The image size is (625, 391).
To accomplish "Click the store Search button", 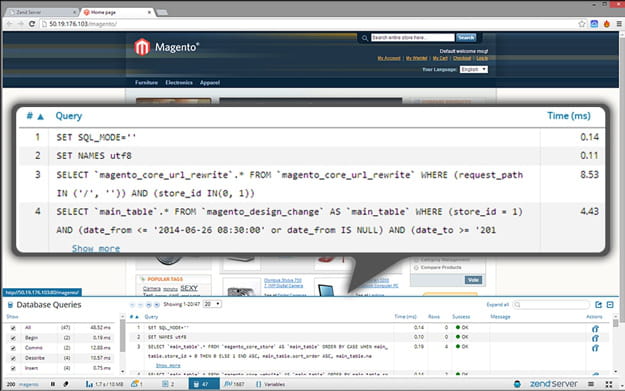I will [x=466, y=37].
